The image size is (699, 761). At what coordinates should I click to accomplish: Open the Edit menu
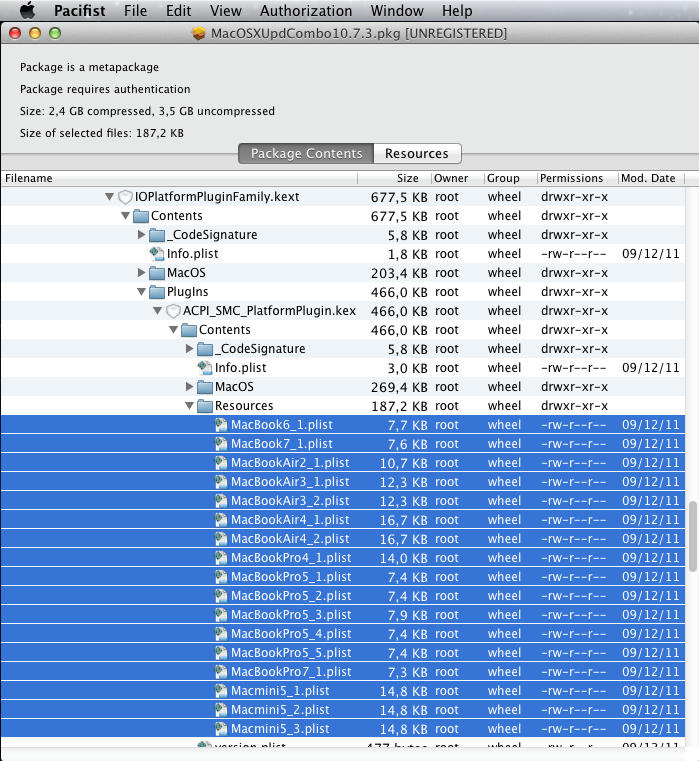pyautogui.click(x=178, y=11)
